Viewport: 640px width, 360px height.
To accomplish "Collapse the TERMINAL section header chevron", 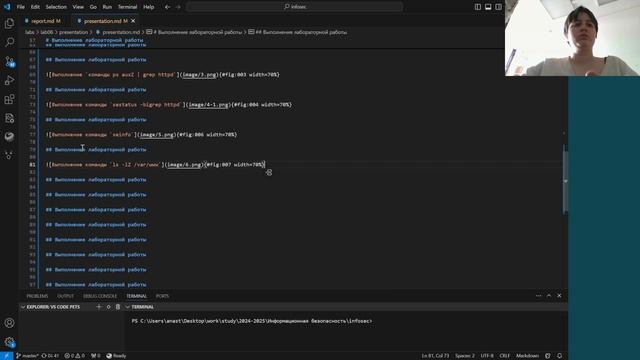I will click(128, 307).
